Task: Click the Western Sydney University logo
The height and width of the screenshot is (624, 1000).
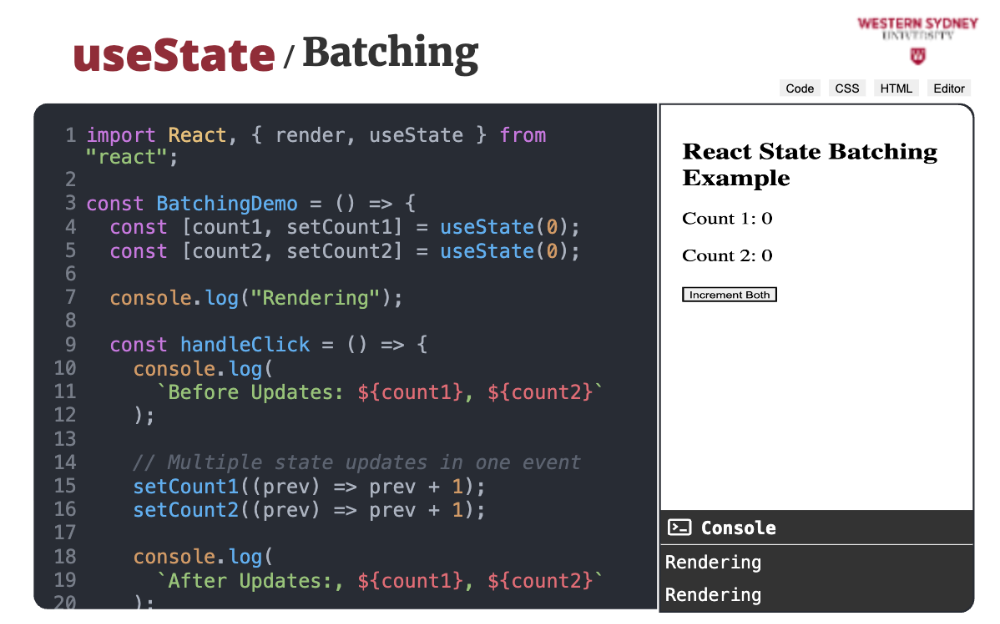Action: tap(917, 39)
